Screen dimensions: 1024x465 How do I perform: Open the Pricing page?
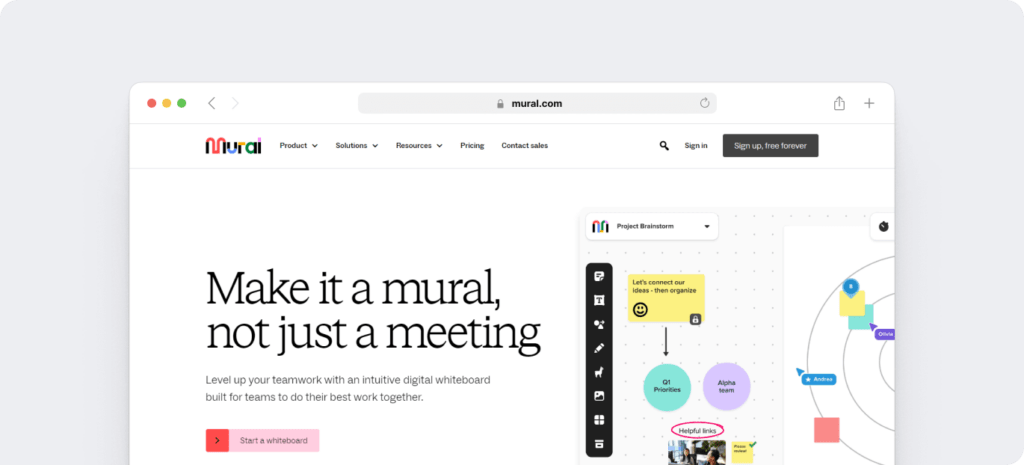point(472,146)
